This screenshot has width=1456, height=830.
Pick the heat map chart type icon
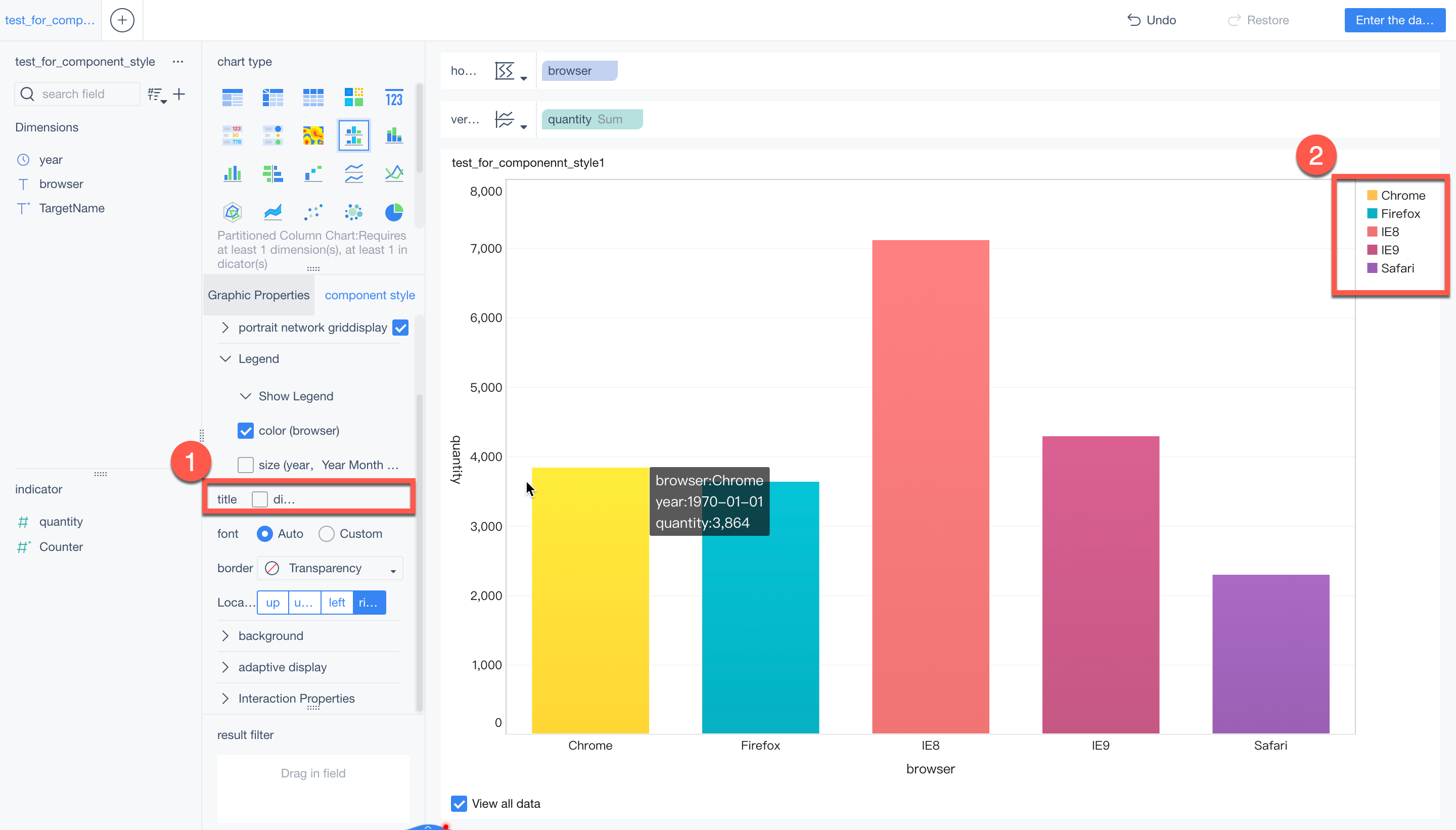click(313, 135)
